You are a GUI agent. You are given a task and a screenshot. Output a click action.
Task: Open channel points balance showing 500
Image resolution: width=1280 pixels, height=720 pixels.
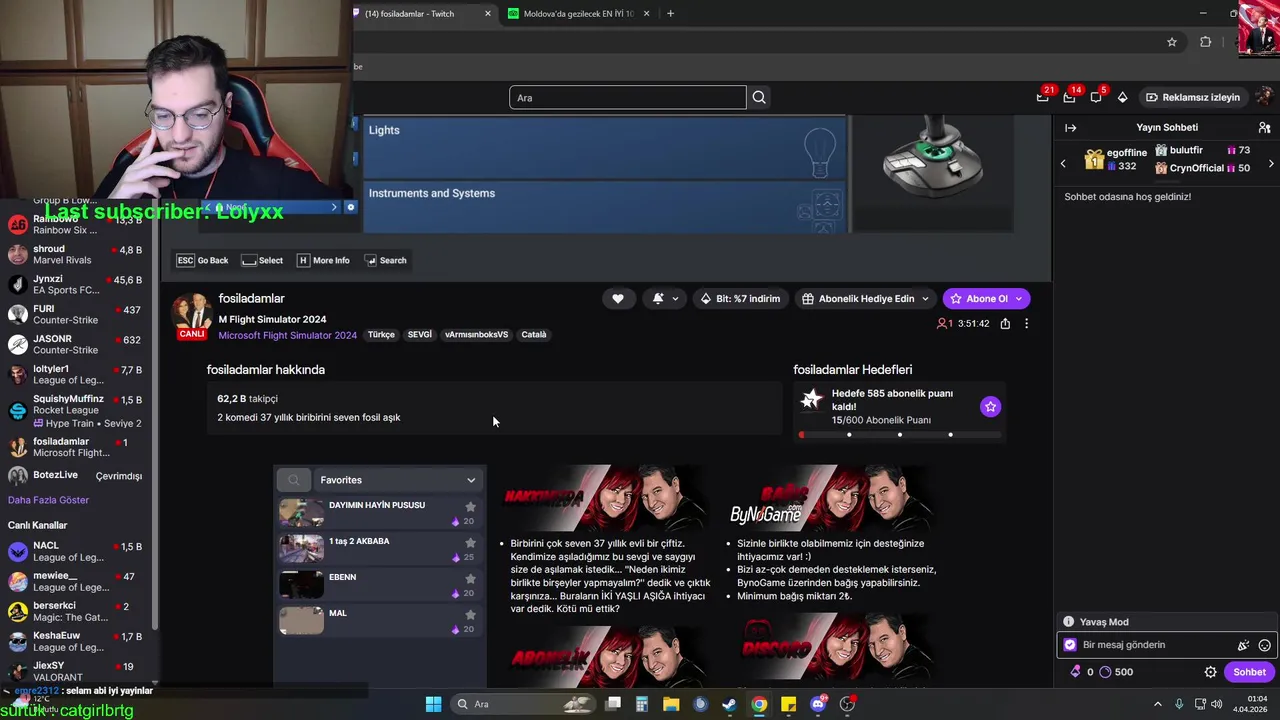click(x=1115, y=672)
